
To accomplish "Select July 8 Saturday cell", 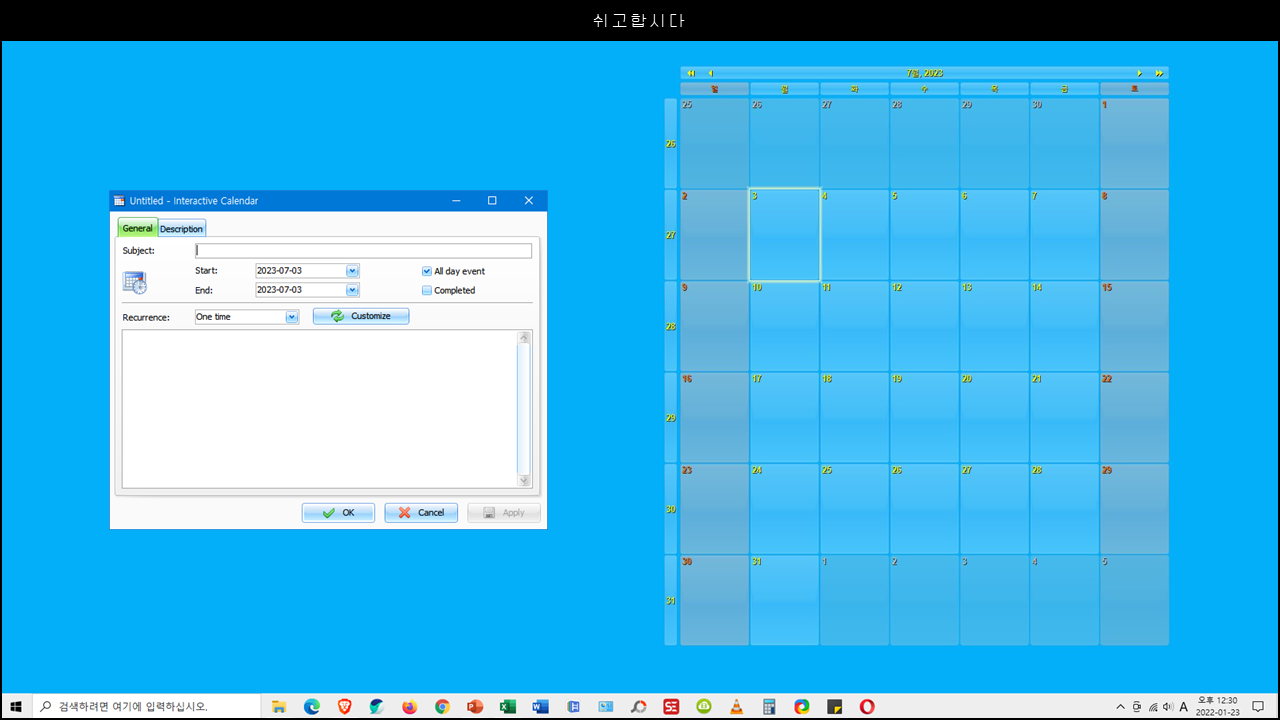I will (1134, 235).
